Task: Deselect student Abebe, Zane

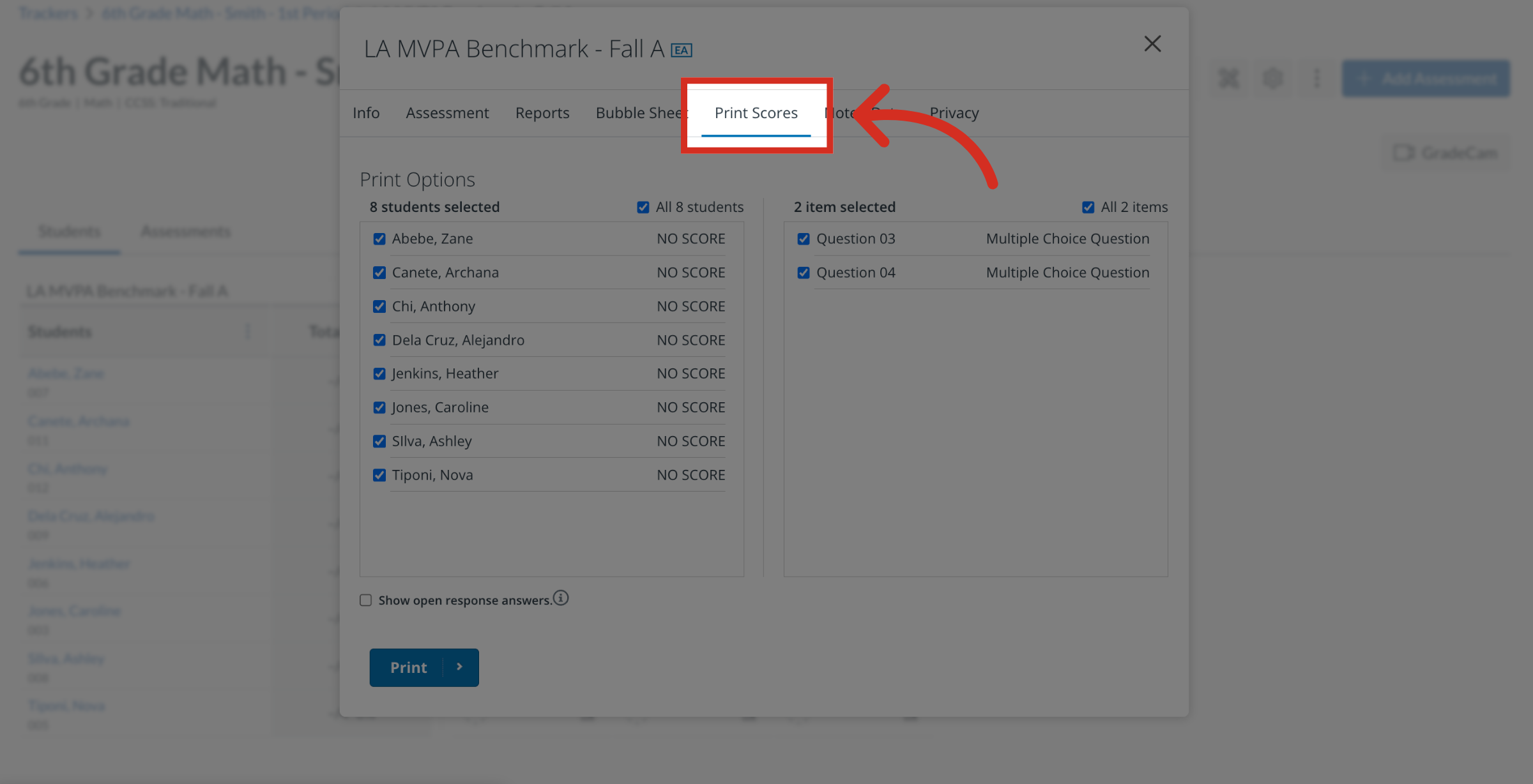Action: coord(379,239)
